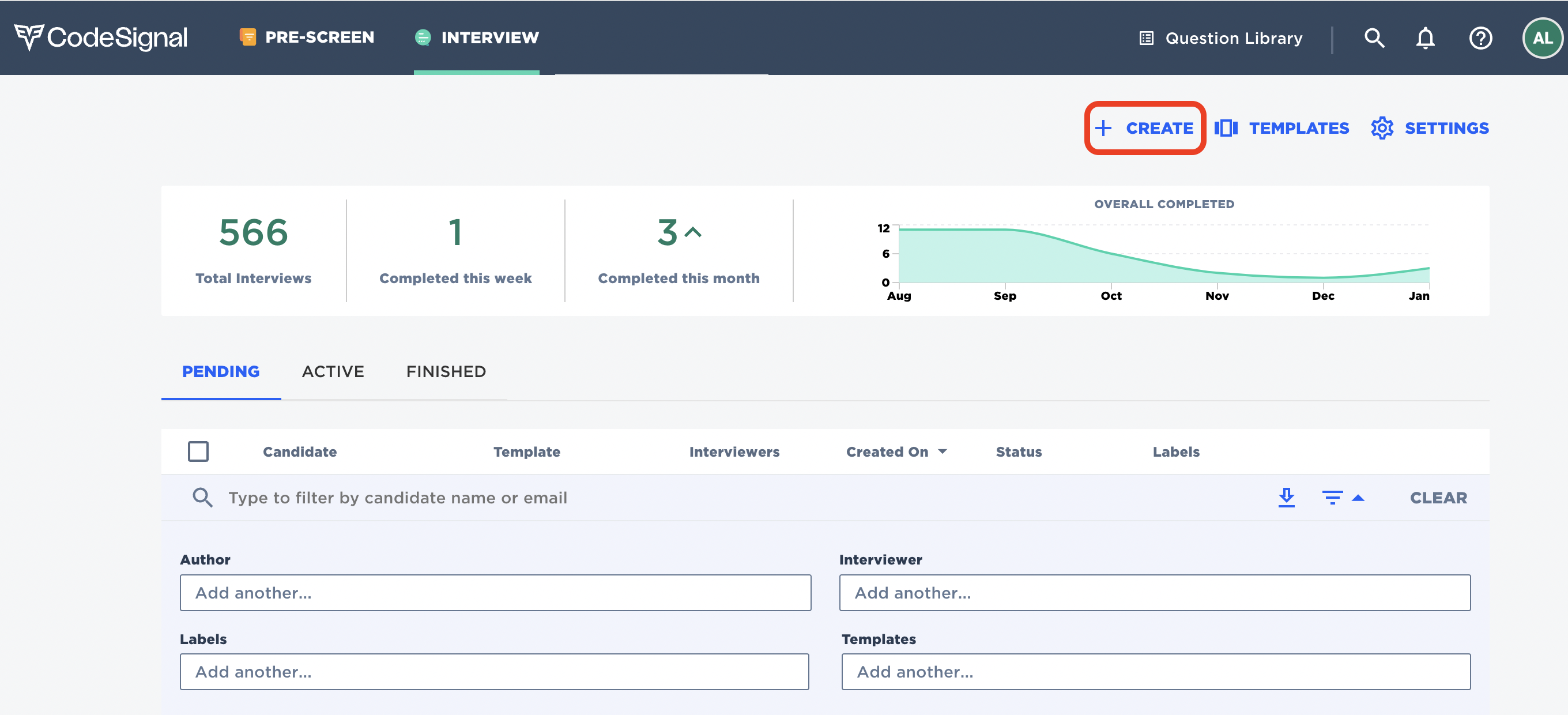Clear all applied filters
Viewport: 1568px width, 715px height.
pyautogui.click(x=1438, y=498)
